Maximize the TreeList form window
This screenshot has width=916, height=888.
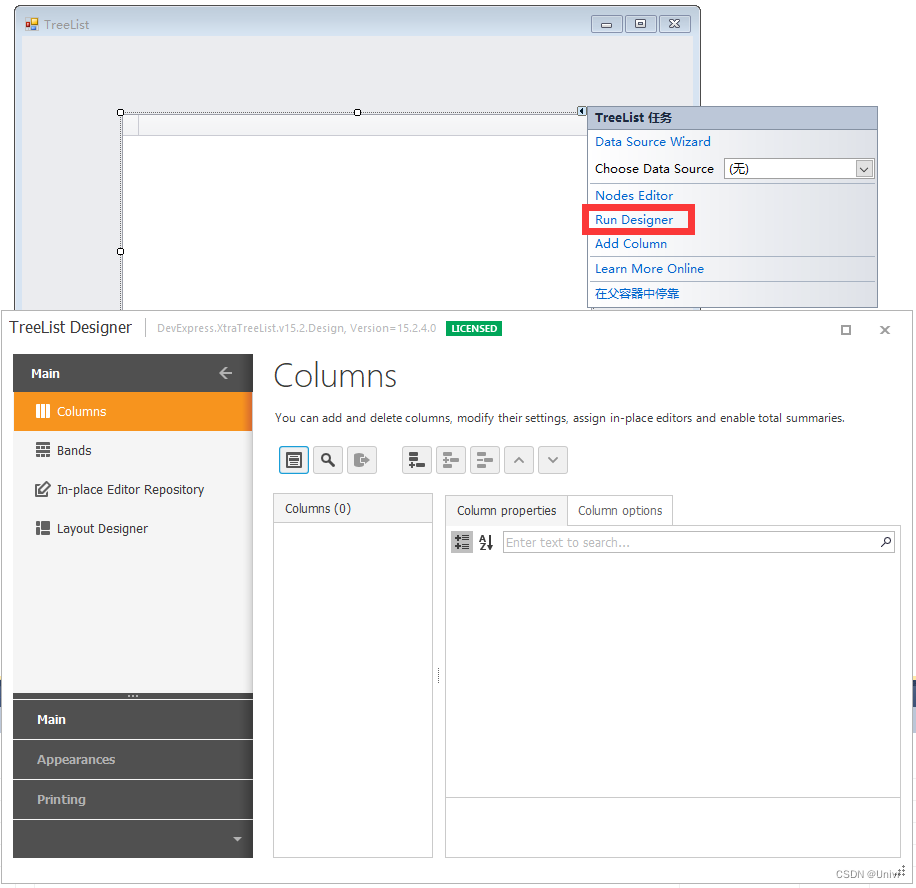coord(640,24)
